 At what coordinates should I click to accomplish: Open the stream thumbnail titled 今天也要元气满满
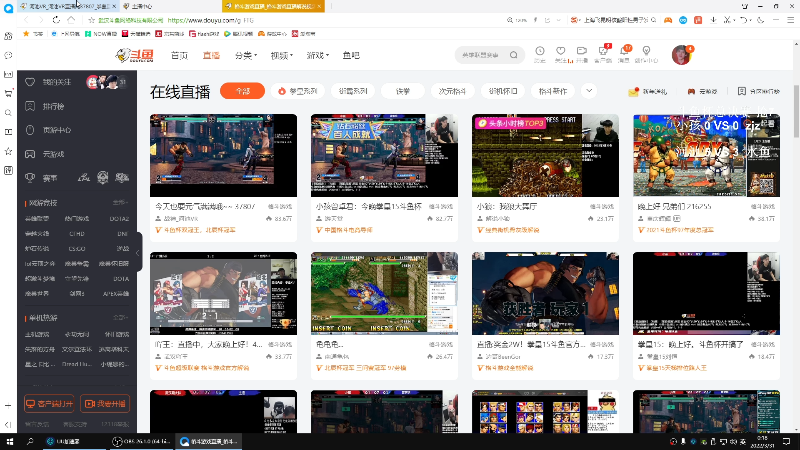223,155
